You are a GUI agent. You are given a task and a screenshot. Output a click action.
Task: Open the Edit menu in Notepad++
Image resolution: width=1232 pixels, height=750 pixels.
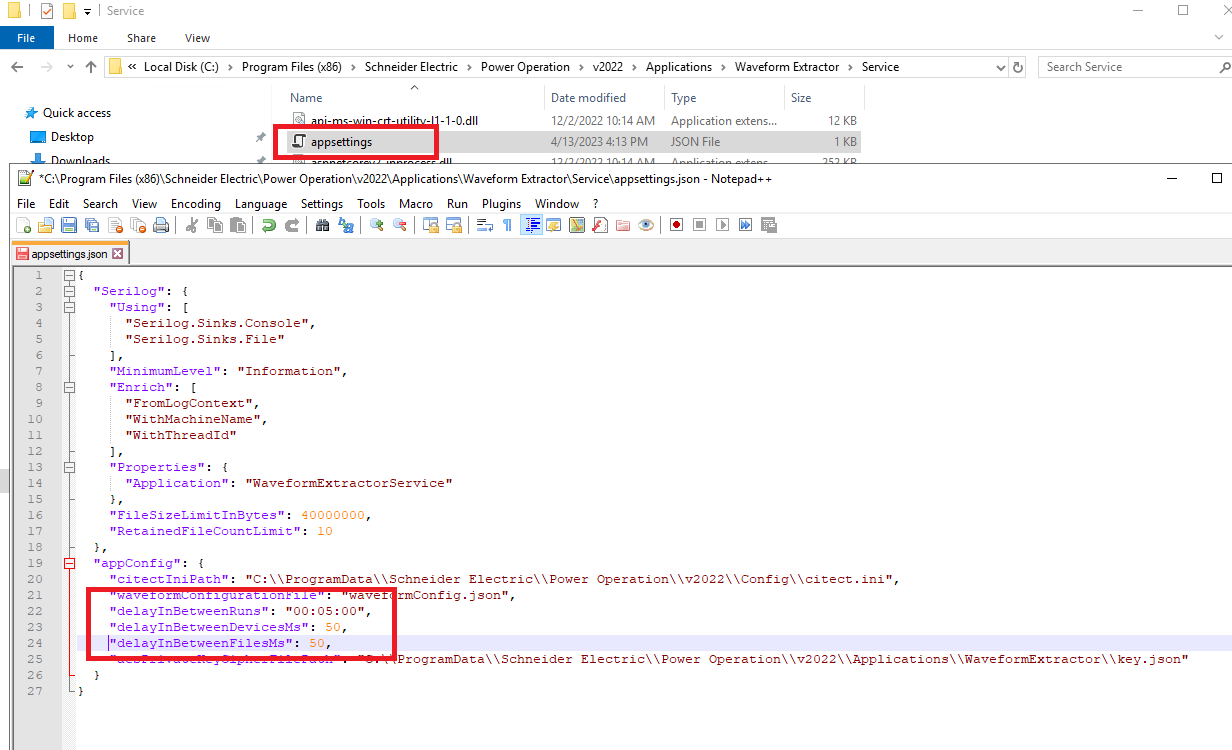pos(57,203)
